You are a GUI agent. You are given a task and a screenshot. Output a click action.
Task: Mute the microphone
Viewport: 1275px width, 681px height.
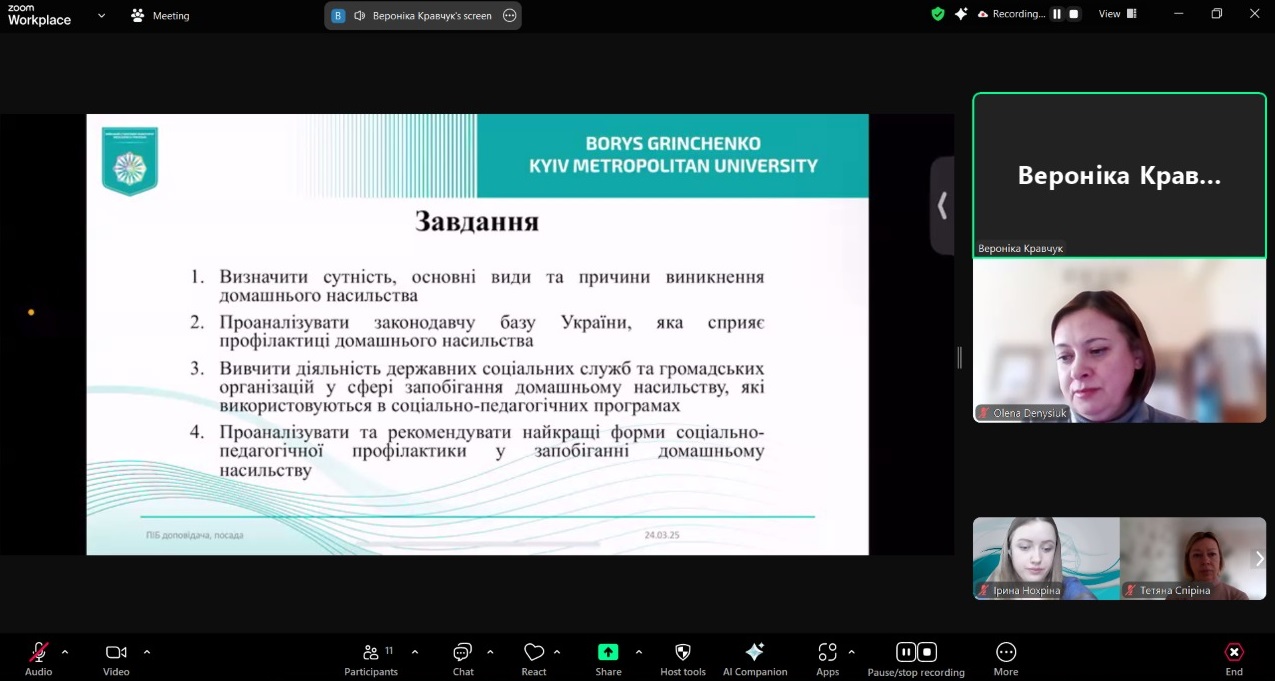[38, 651]
